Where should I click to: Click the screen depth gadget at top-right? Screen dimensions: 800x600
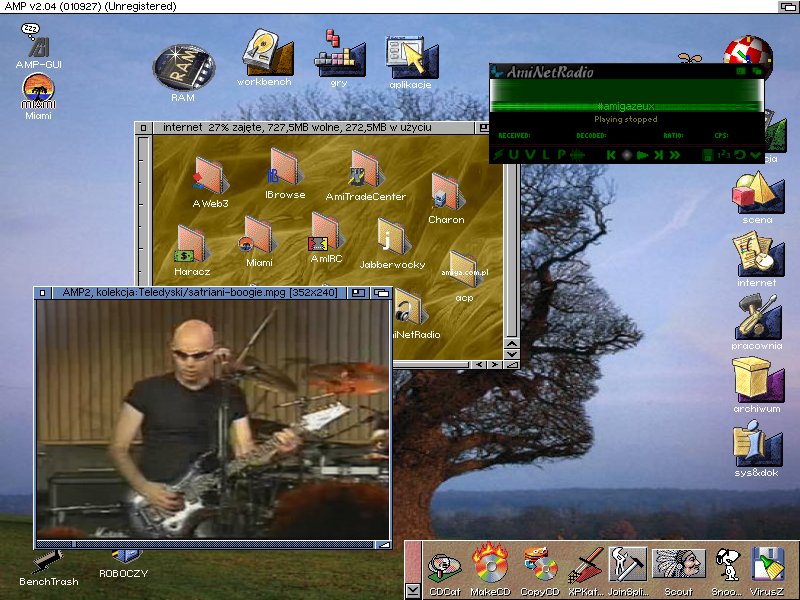(788, 7)
